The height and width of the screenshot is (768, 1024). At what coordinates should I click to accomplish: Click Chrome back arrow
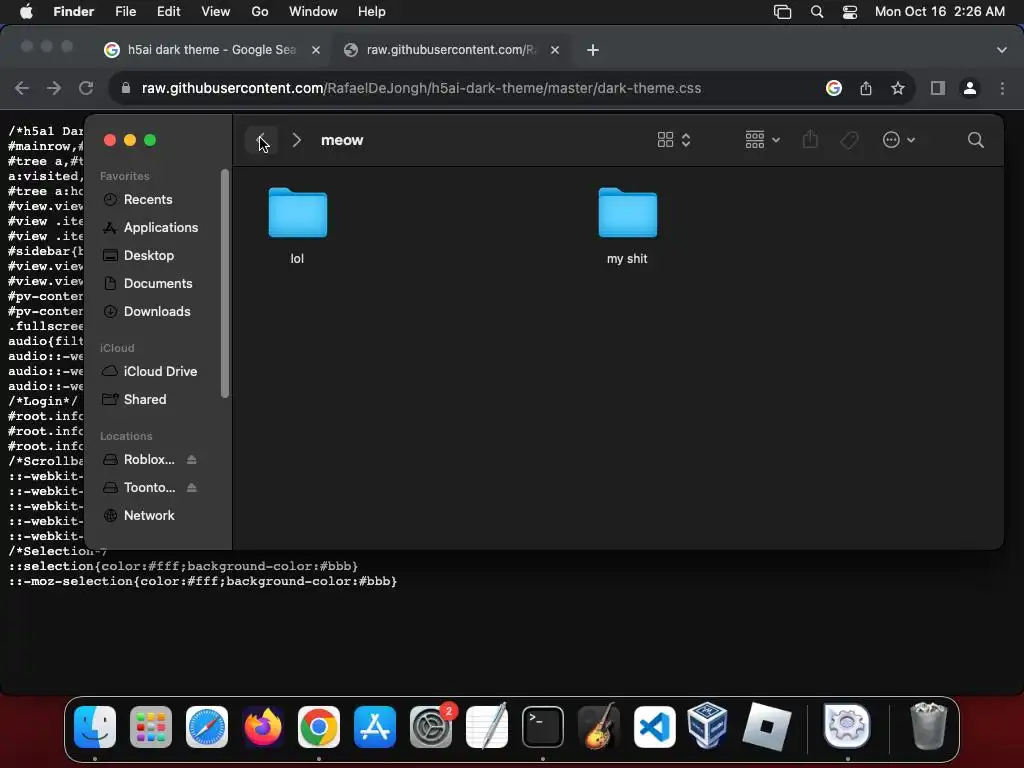pos(22,88)
